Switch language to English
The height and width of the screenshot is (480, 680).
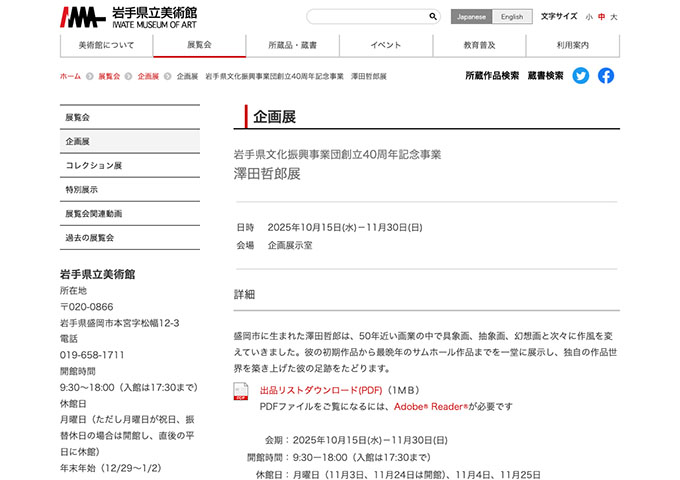coord(512,17)
